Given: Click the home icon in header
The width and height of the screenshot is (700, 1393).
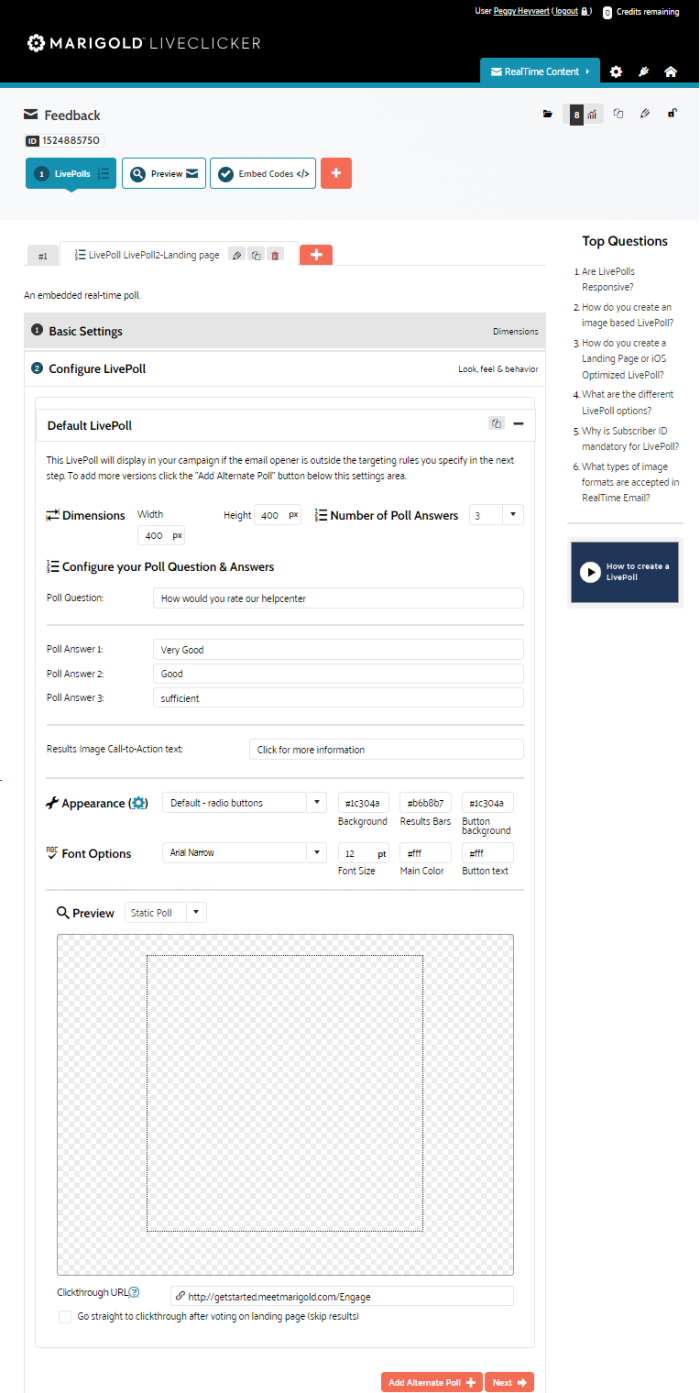Looking at the screenshot, I should (x=670, y=72).
